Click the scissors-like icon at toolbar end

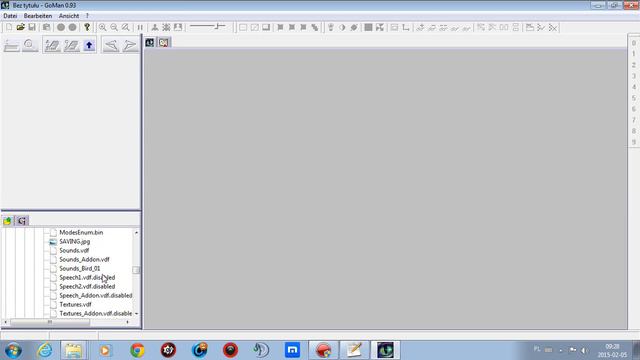tap(553, 27)
